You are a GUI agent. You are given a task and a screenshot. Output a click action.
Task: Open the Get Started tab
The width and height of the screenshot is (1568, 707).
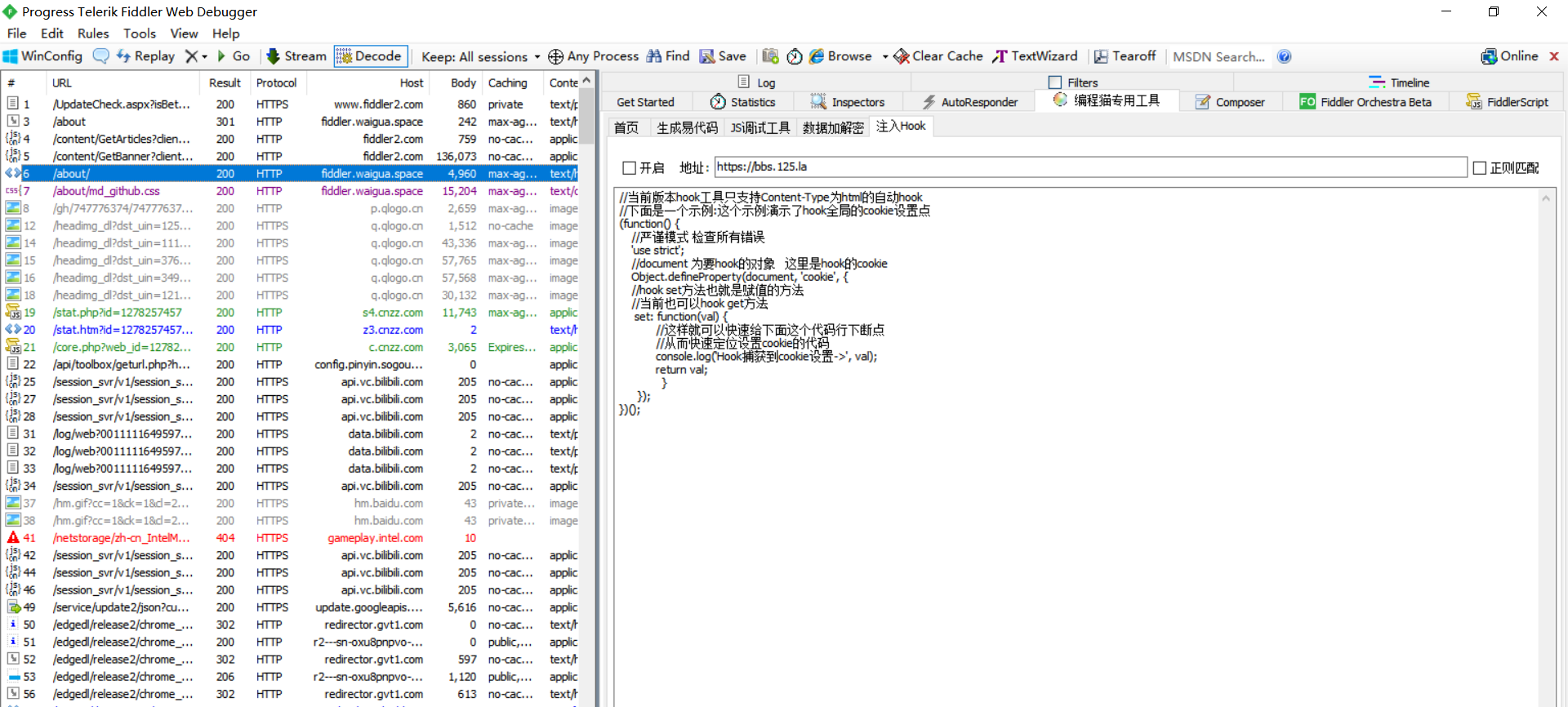645,102
